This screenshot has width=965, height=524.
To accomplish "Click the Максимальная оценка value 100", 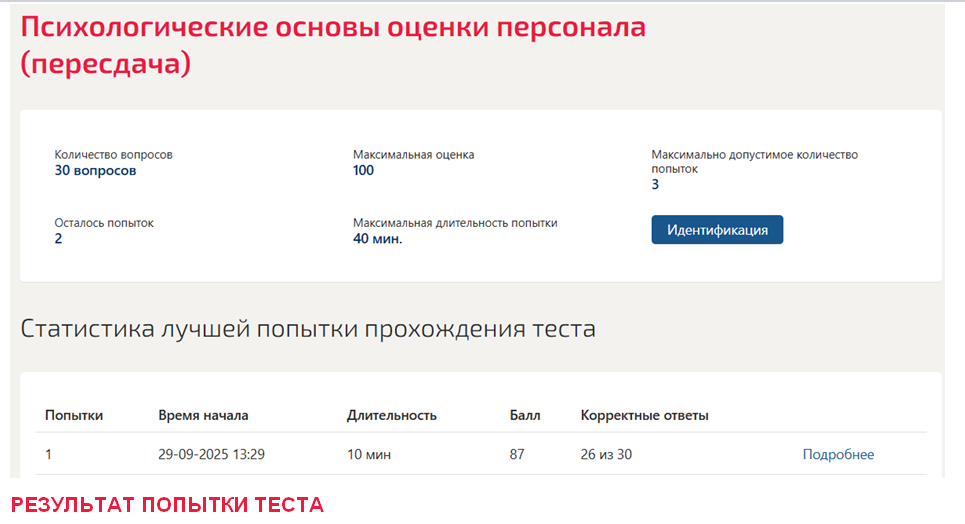I will pos(363,171).
